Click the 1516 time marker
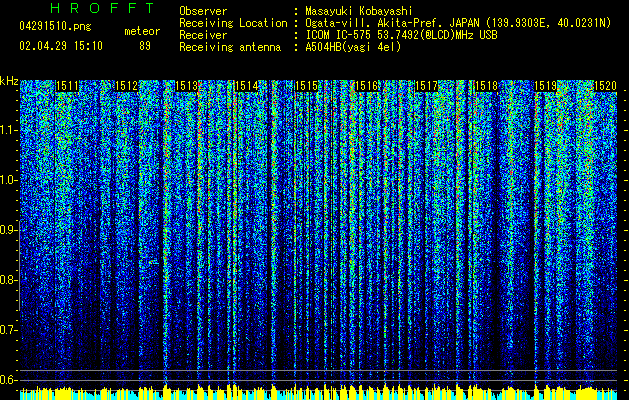The height and width of the screenshot is (400, 629). click(x=366, y=86)
